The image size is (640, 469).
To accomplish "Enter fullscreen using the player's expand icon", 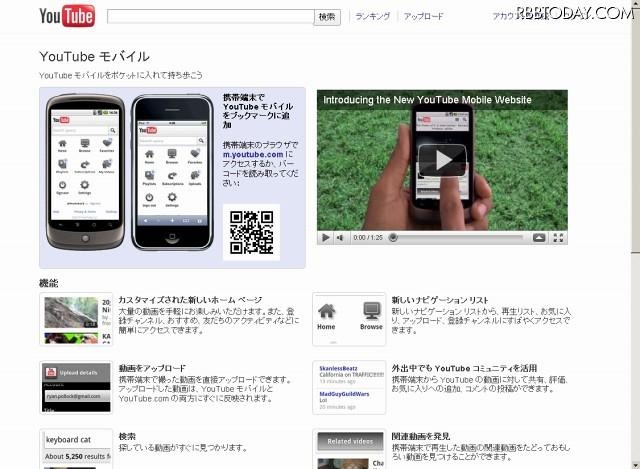I will tap(558, 238).
